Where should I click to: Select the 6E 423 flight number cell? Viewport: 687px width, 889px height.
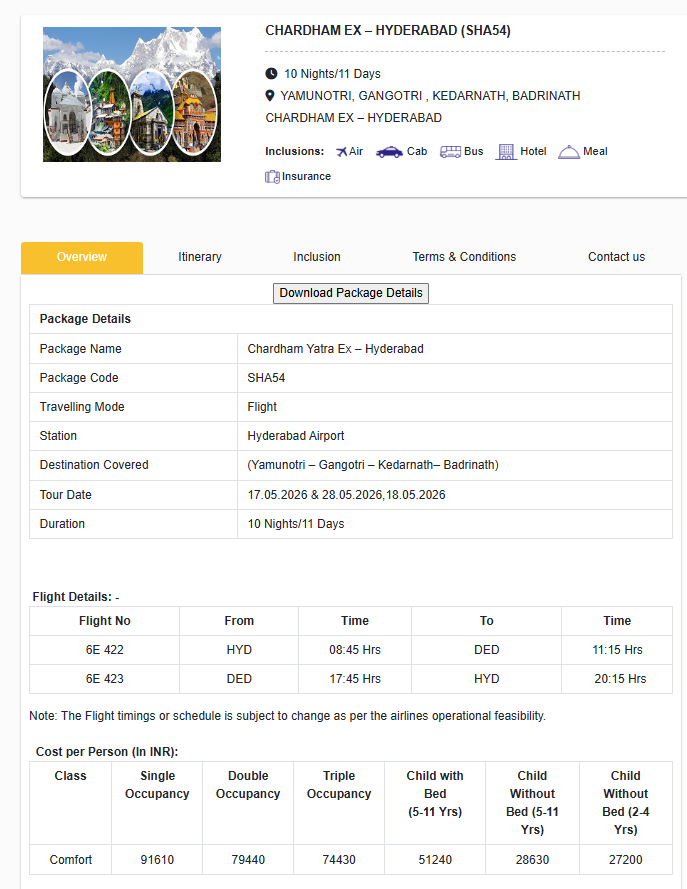point(105,679)
